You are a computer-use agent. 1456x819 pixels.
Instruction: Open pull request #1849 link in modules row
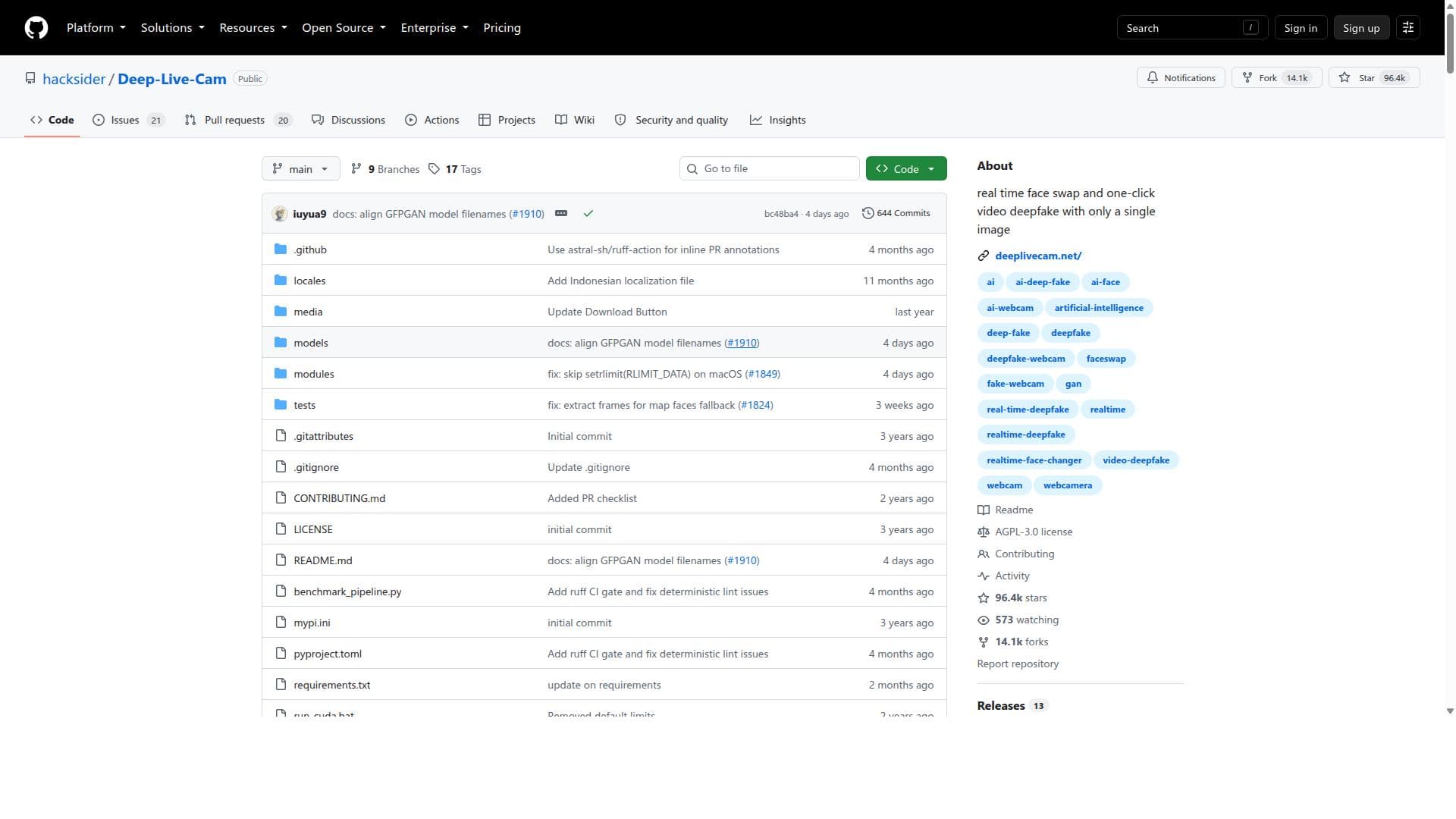763,375
